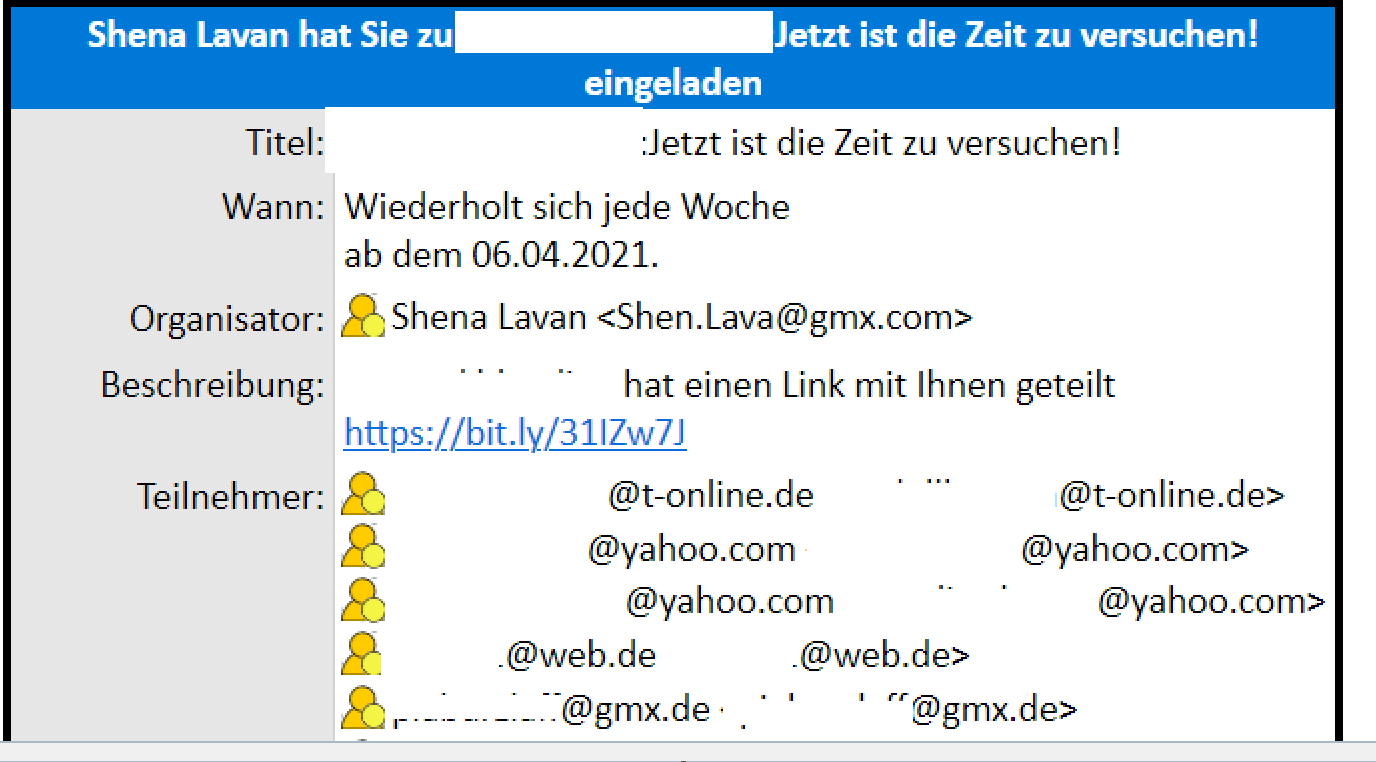Click the 'Organisator:' field label
Viewport: 1376px width, 762px height.
[227, 320]
